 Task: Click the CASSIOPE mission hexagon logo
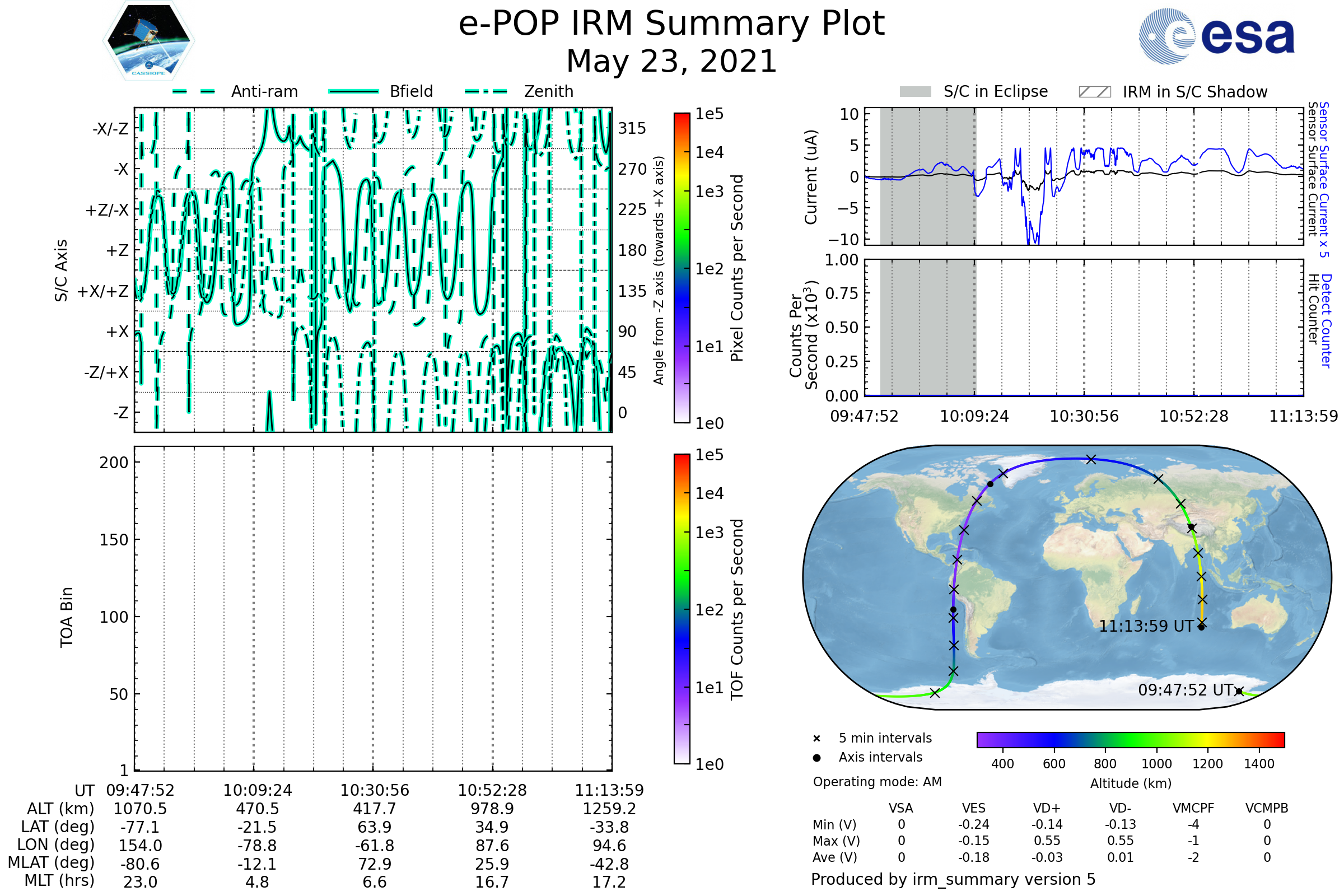point(148,41)
